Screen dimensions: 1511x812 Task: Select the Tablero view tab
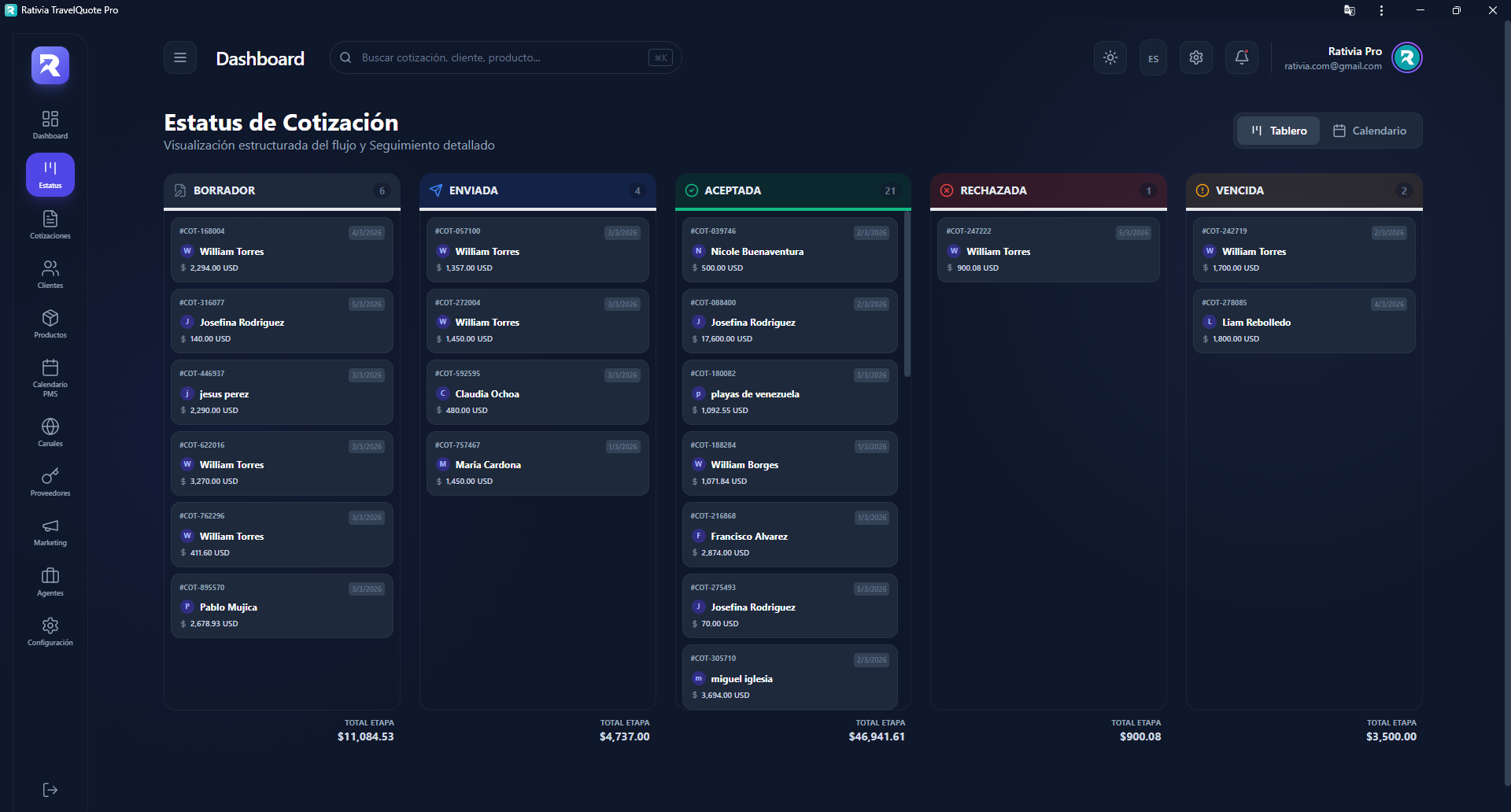[x=1278, y=131]
